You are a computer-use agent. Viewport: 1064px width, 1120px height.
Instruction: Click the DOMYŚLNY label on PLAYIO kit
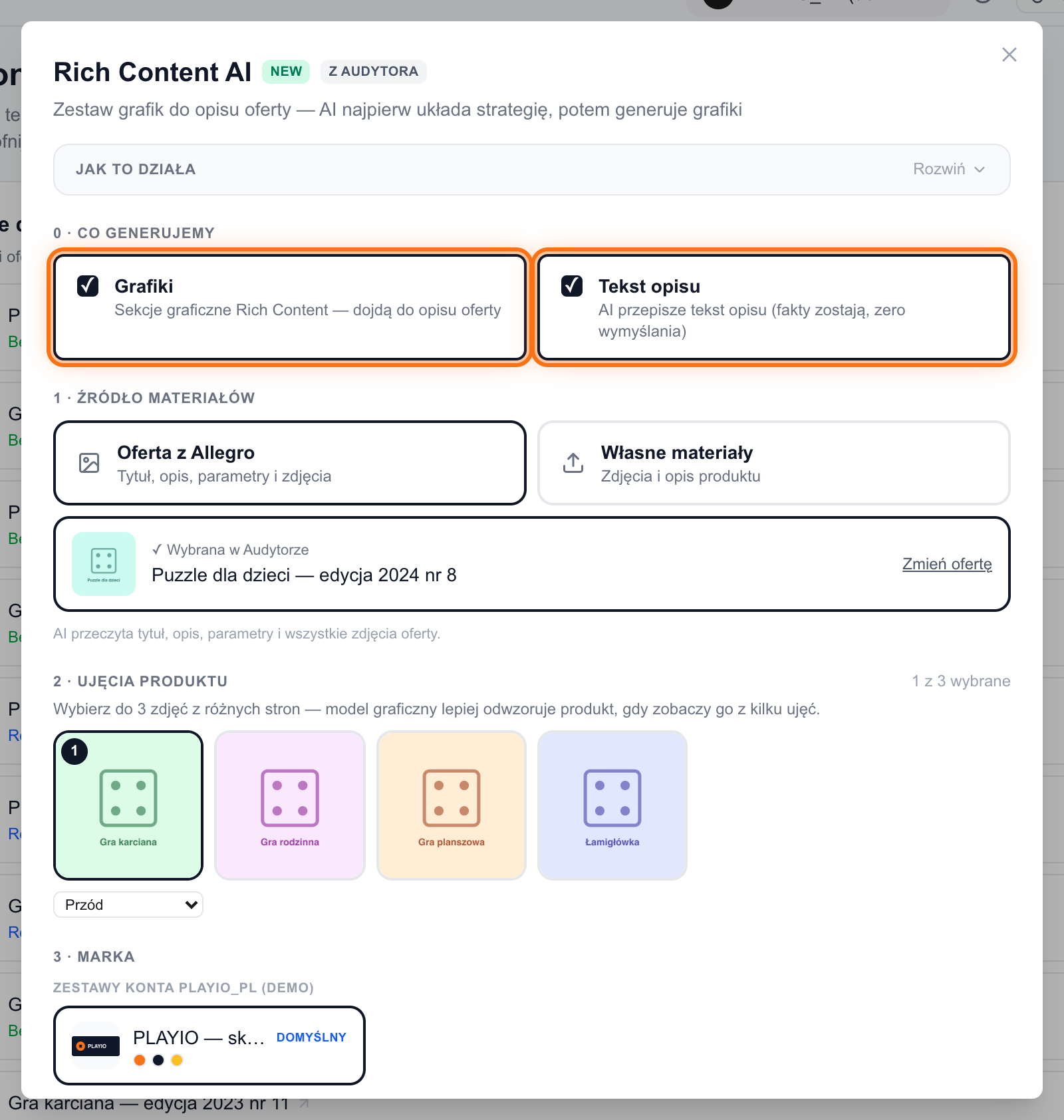[x=311, y=1038]
